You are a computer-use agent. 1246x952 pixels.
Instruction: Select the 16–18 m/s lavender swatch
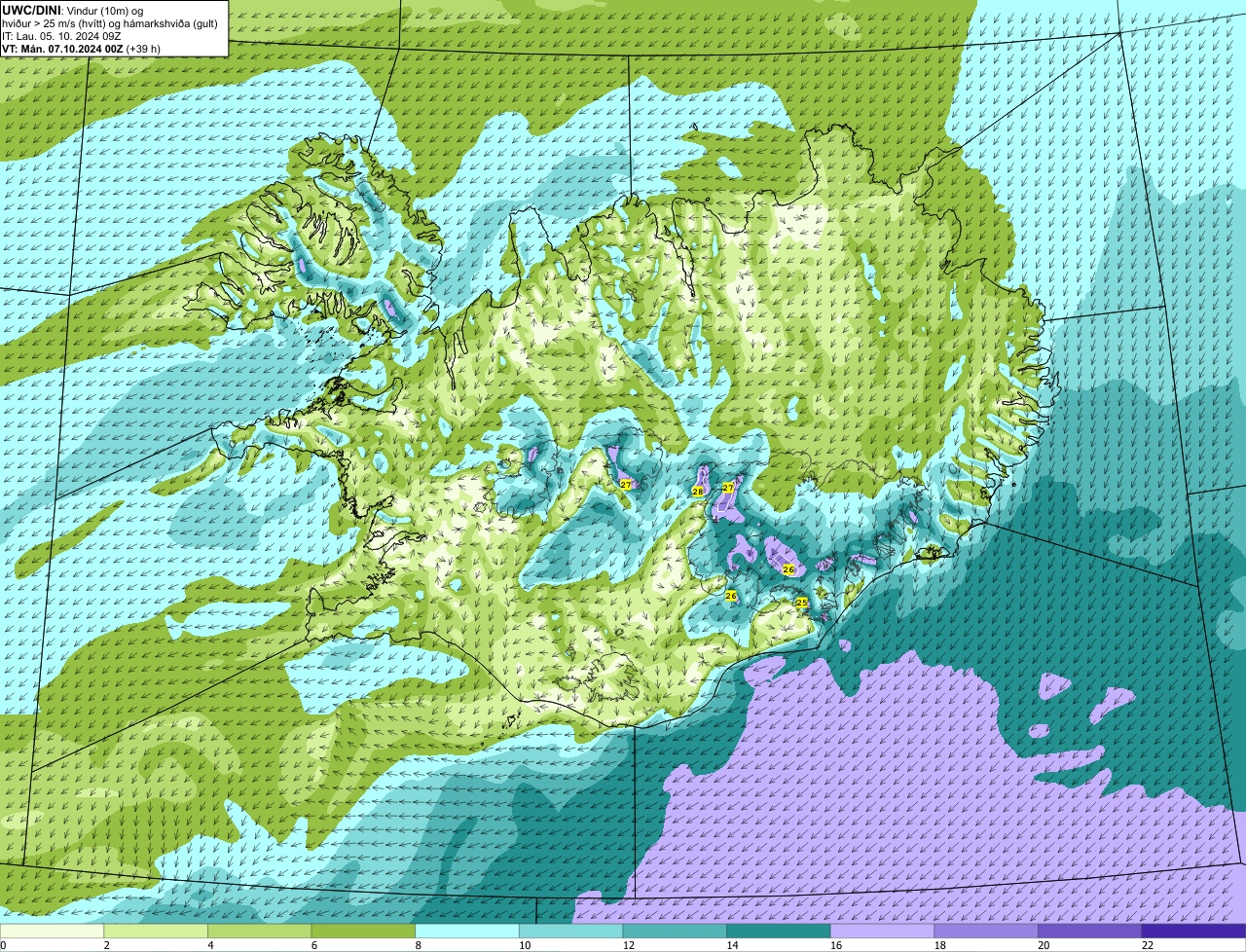click(882, 931)
